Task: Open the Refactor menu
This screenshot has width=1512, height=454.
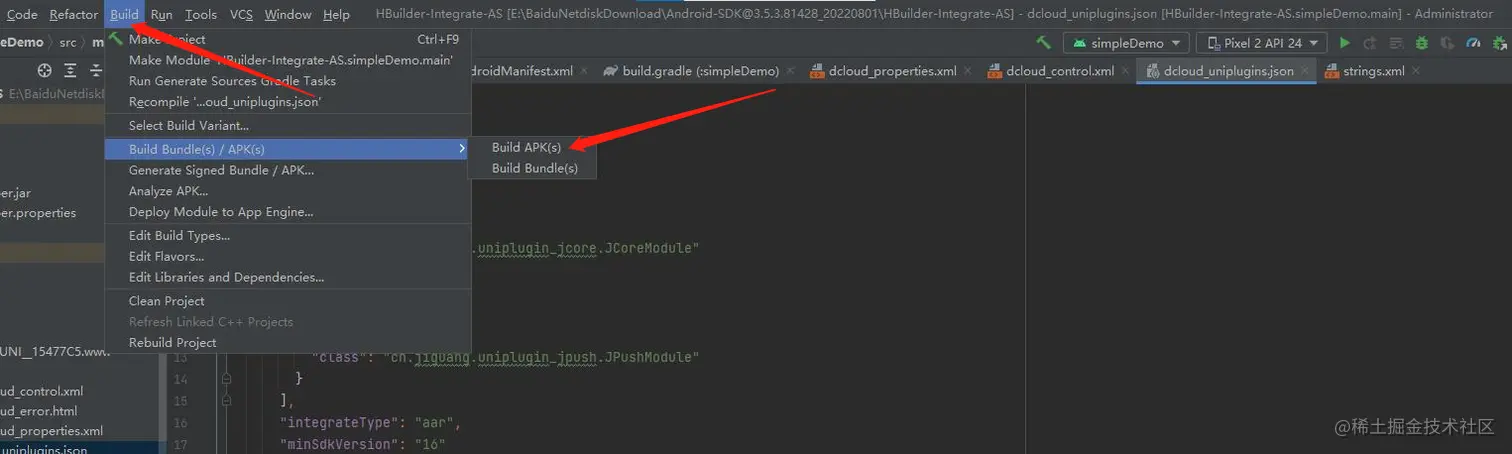Action: click(74, 15)
